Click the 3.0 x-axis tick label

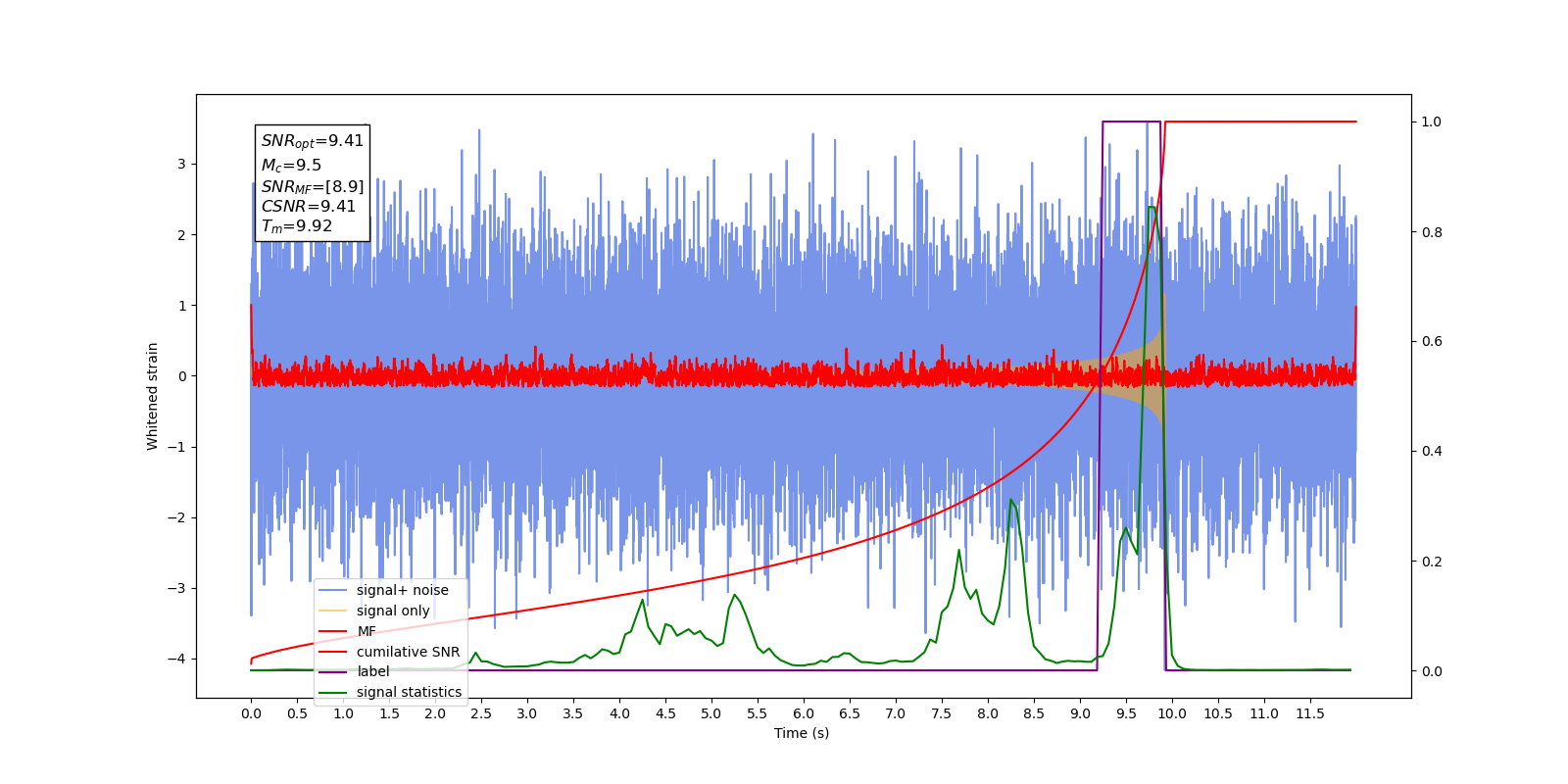527,713
